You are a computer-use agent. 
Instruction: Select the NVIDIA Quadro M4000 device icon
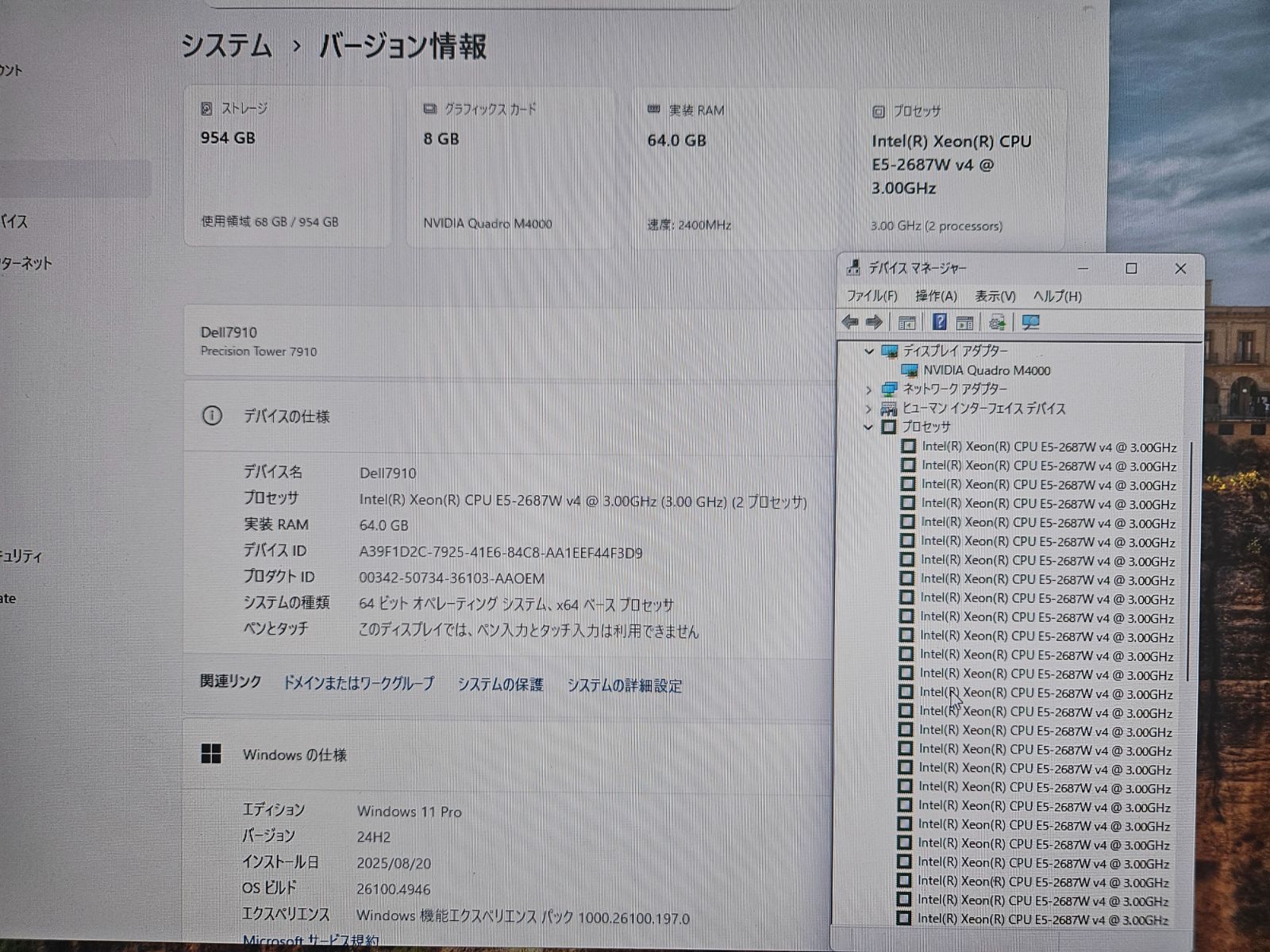[x=910, y=370]
